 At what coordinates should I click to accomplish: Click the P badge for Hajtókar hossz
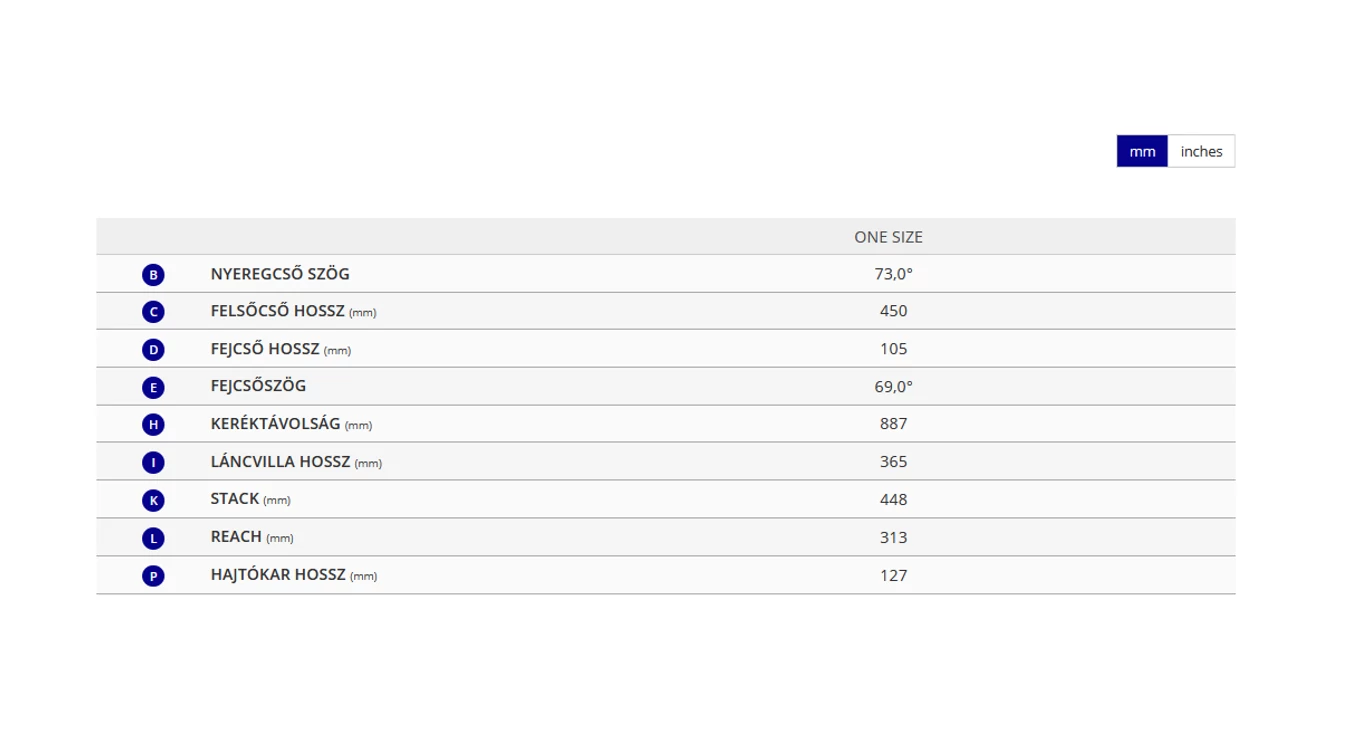(x=153, y=576)
